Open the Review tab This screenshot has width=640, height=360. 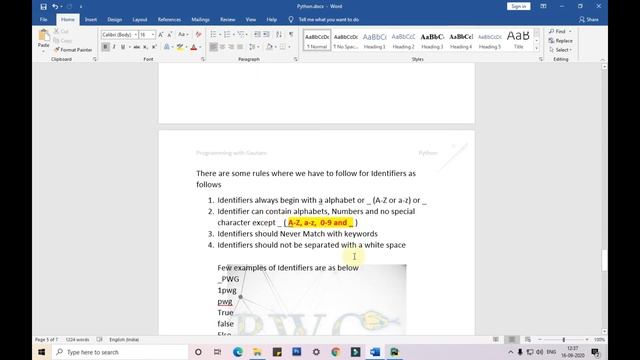(227, 20)
